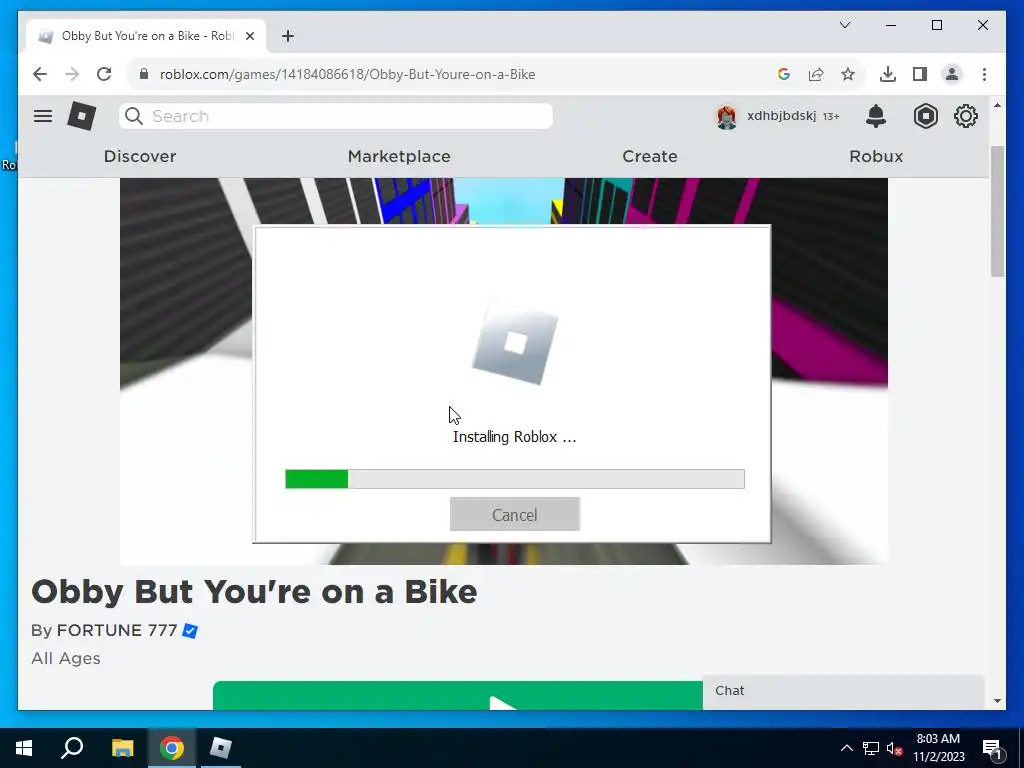Reload the page with refresh icon
The width and height of the screenshot is (1024, 768).
104,74
